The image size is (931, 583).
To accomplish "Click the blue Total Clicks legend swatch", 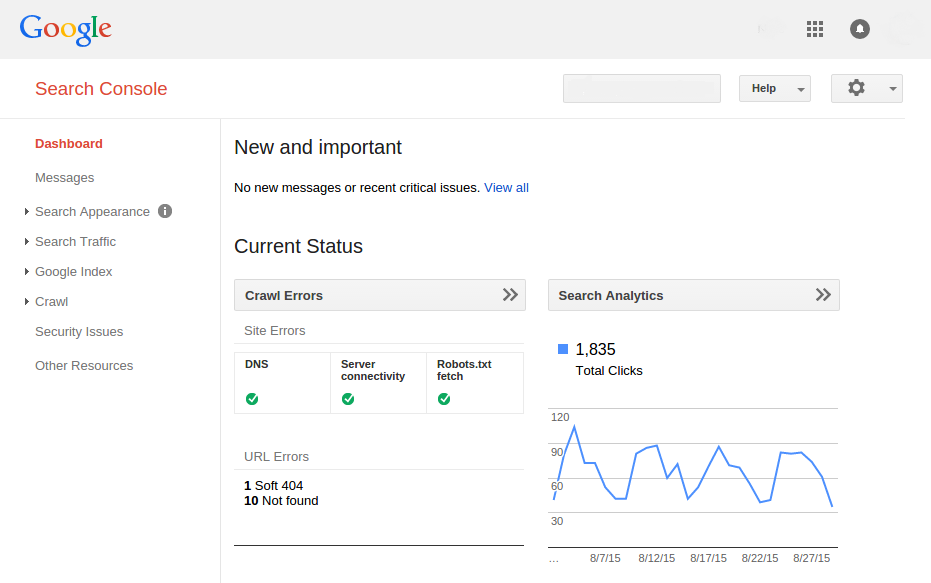I will [x=563, y=349].
